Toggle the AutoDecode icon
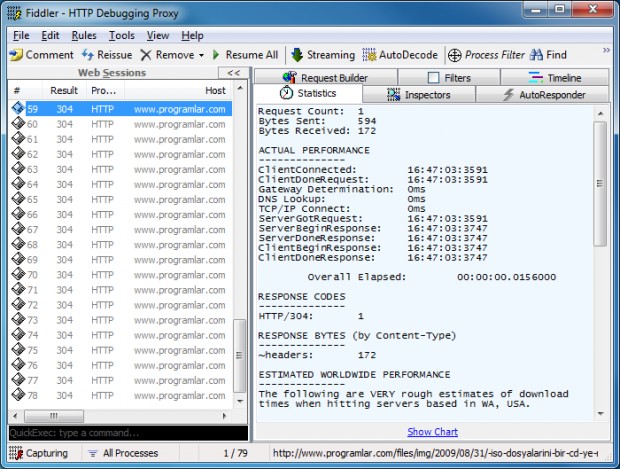The height and width of the screenshot is (469, 620). pos(369,55)
